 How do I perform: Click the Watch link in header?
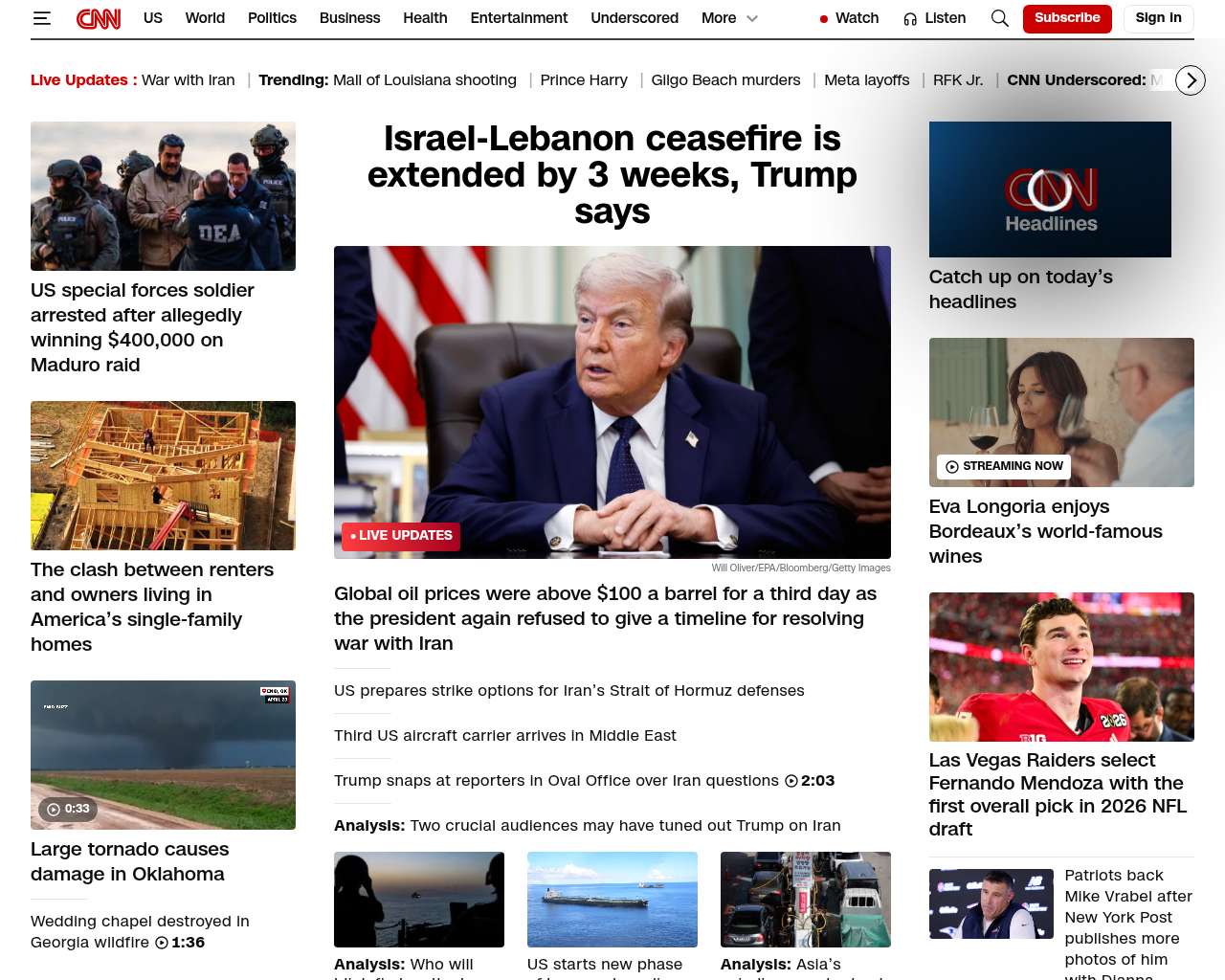tap(857, 18)
